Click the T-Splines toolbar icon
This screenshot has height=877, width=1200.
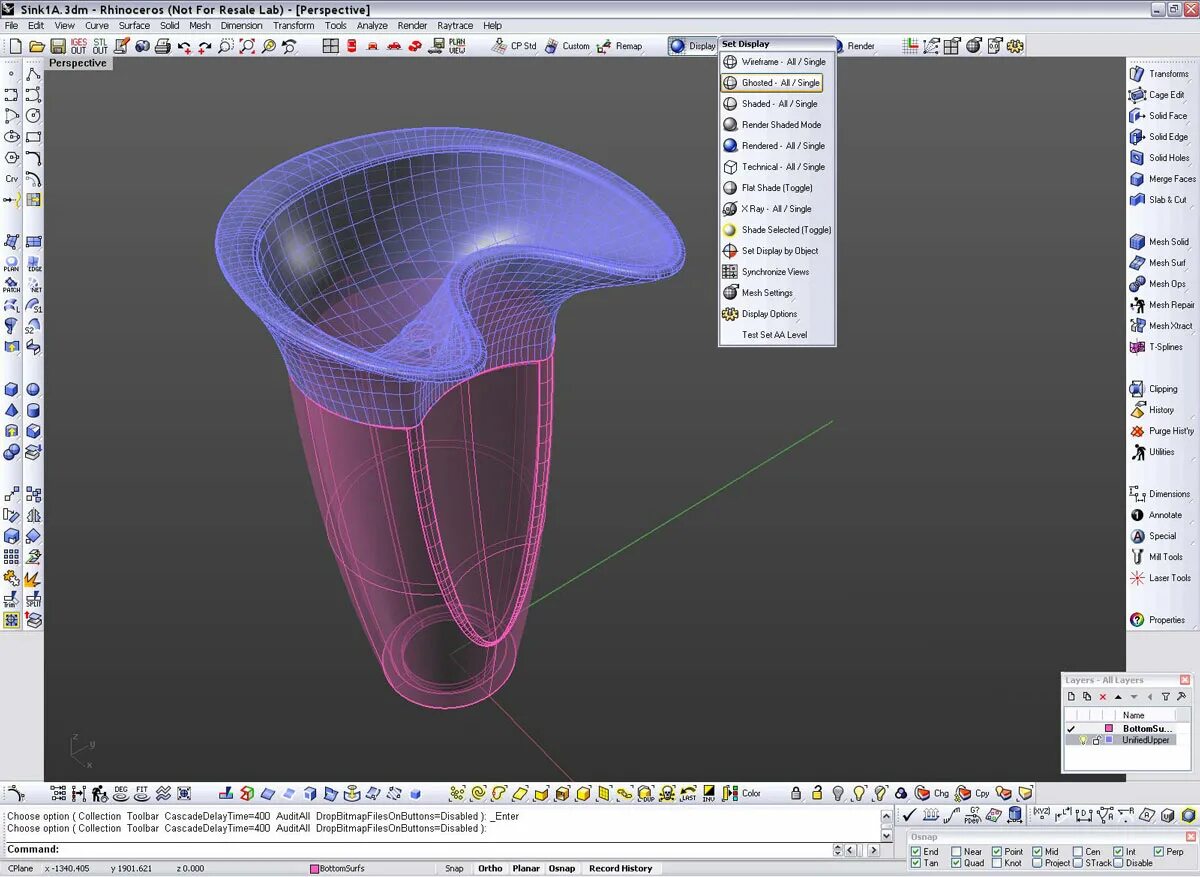tap(1137, 347)
